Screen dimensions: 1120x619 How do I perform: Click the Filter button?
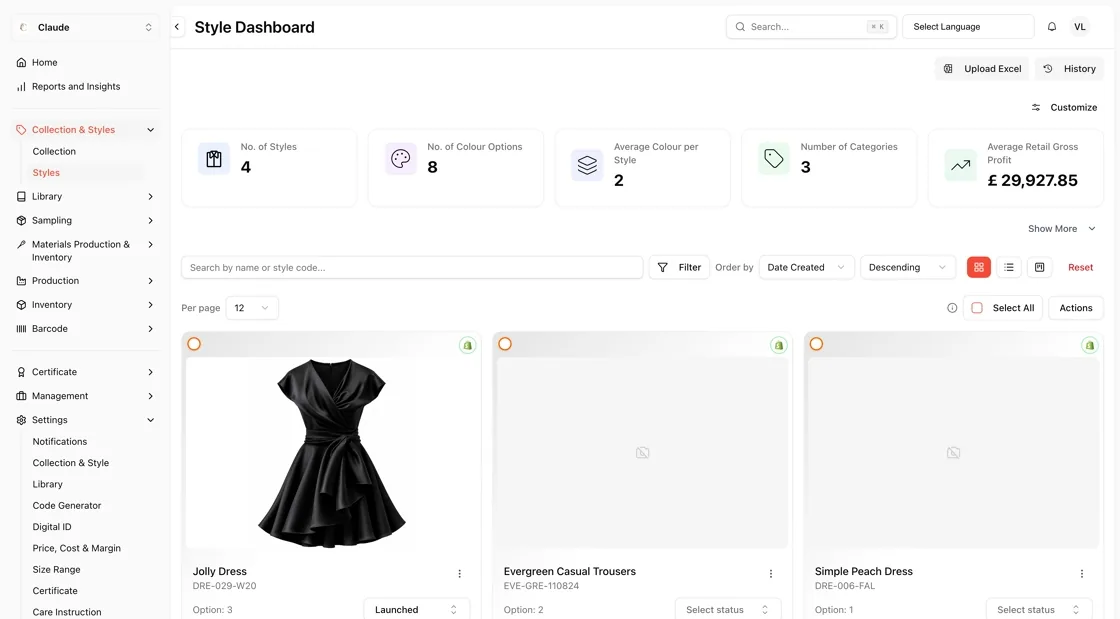(679, 267)
